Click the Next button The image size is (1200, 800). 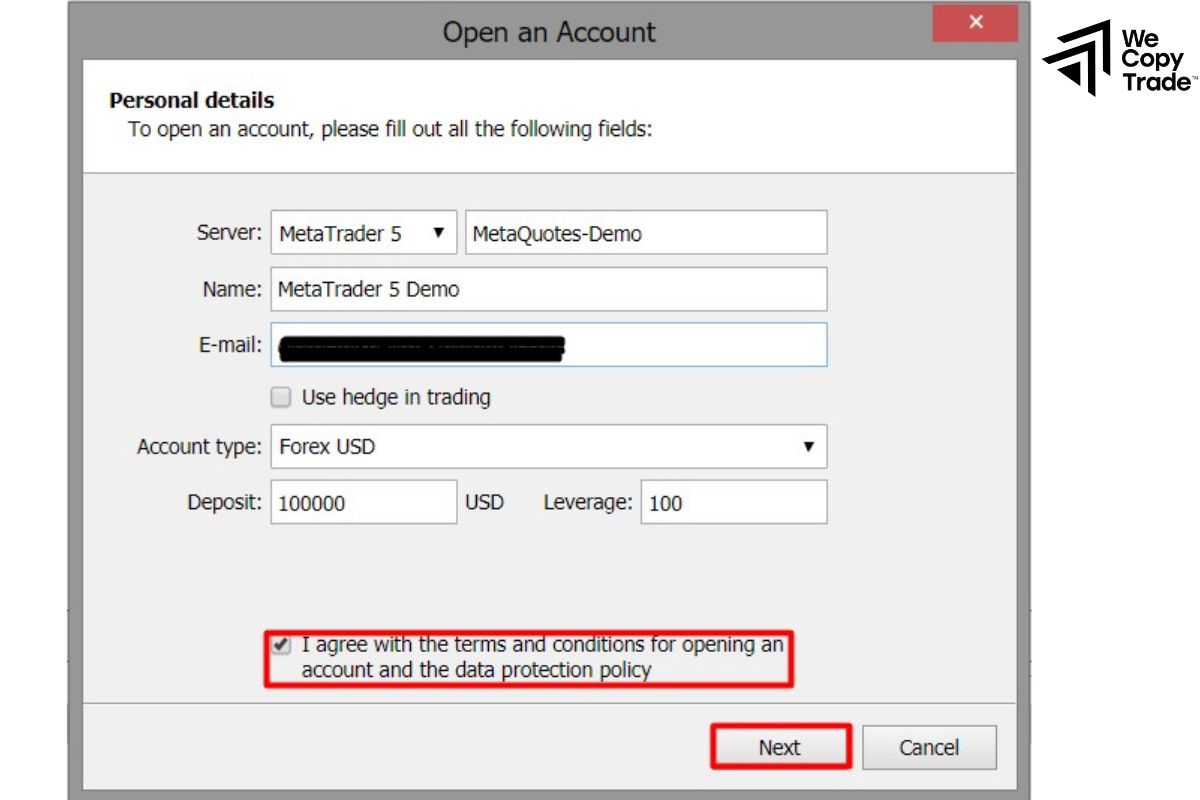coord(780,746)
